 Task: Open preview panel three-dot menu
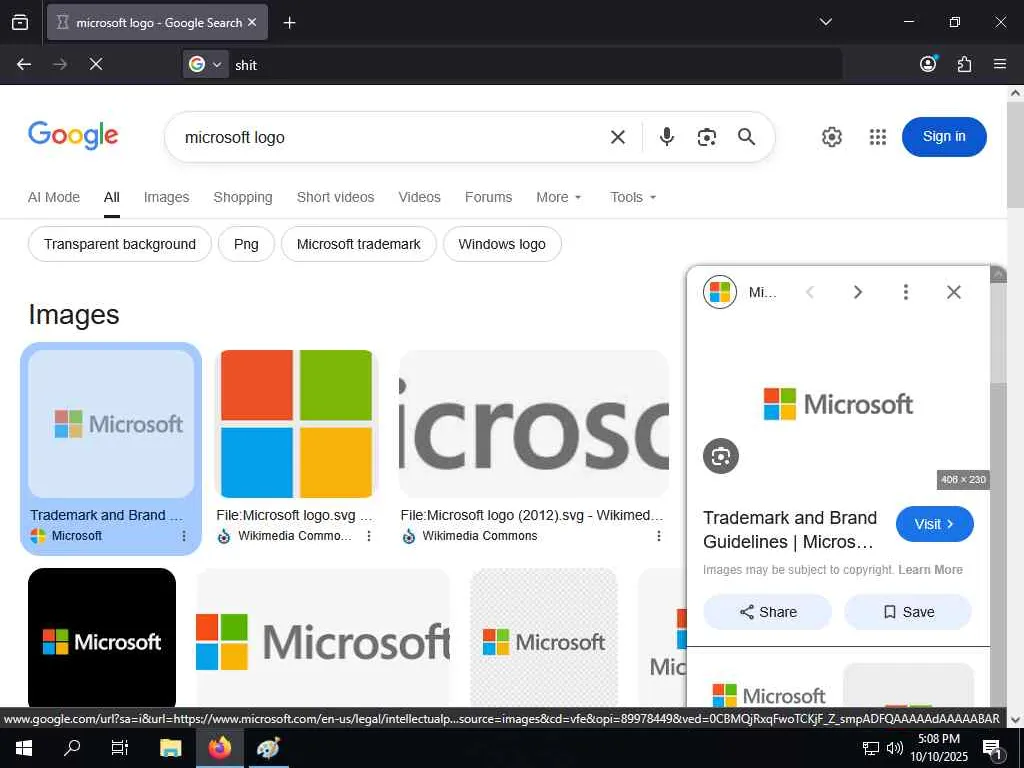[x=905, y=292]
